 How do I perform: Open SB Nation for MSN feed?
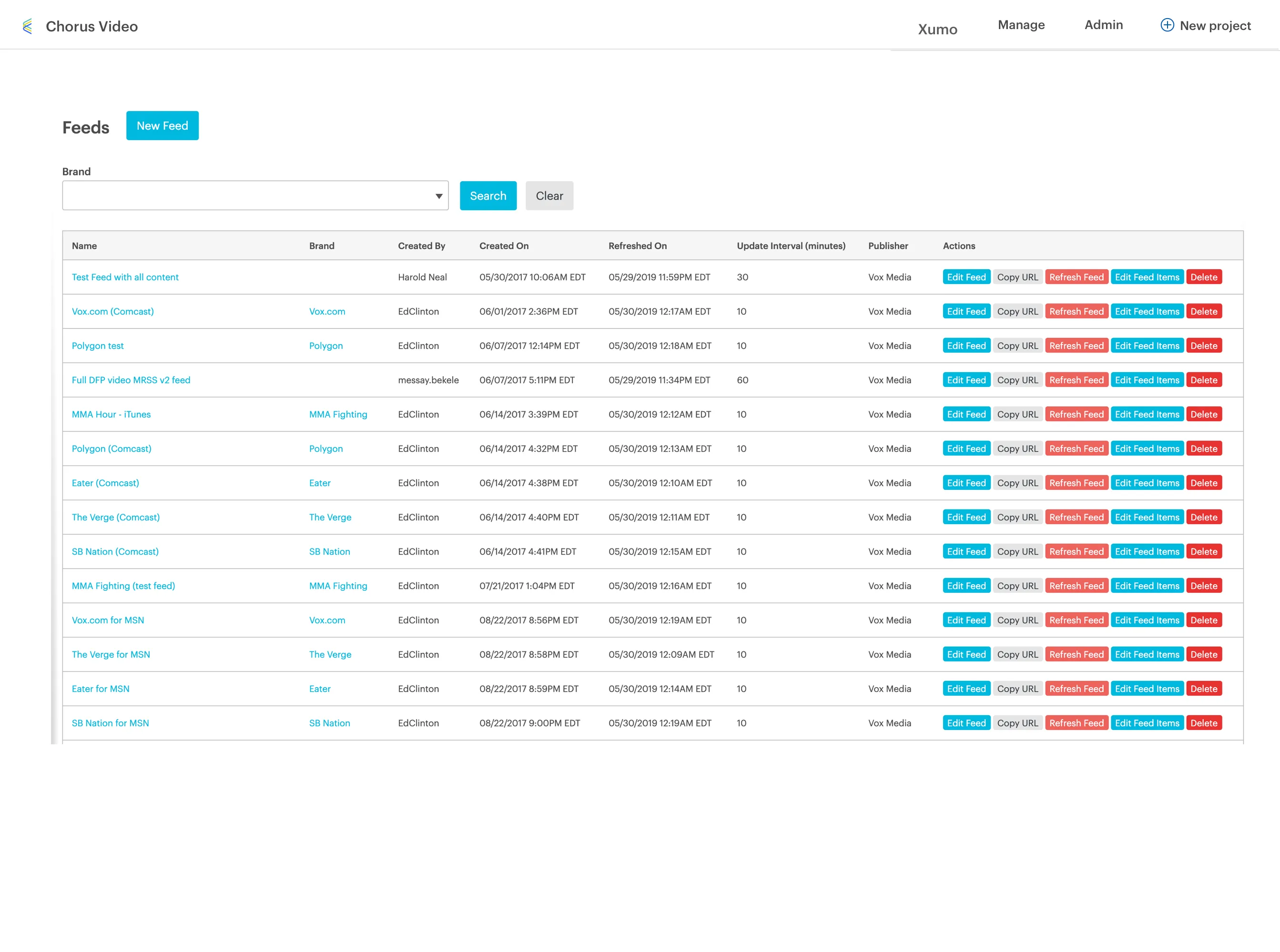click(110, 723)
